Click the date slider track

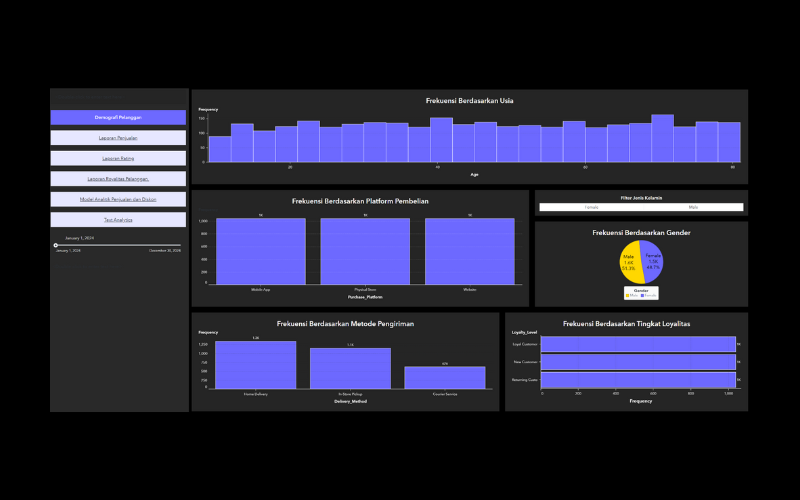(x=118, y=245)
